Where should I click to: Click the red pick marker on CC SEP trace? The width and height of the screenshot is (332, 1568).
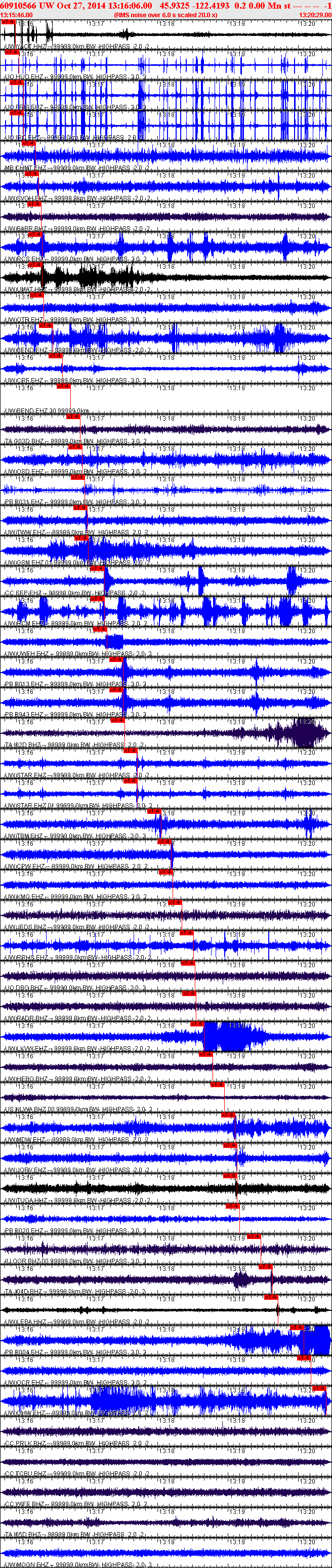97,568
